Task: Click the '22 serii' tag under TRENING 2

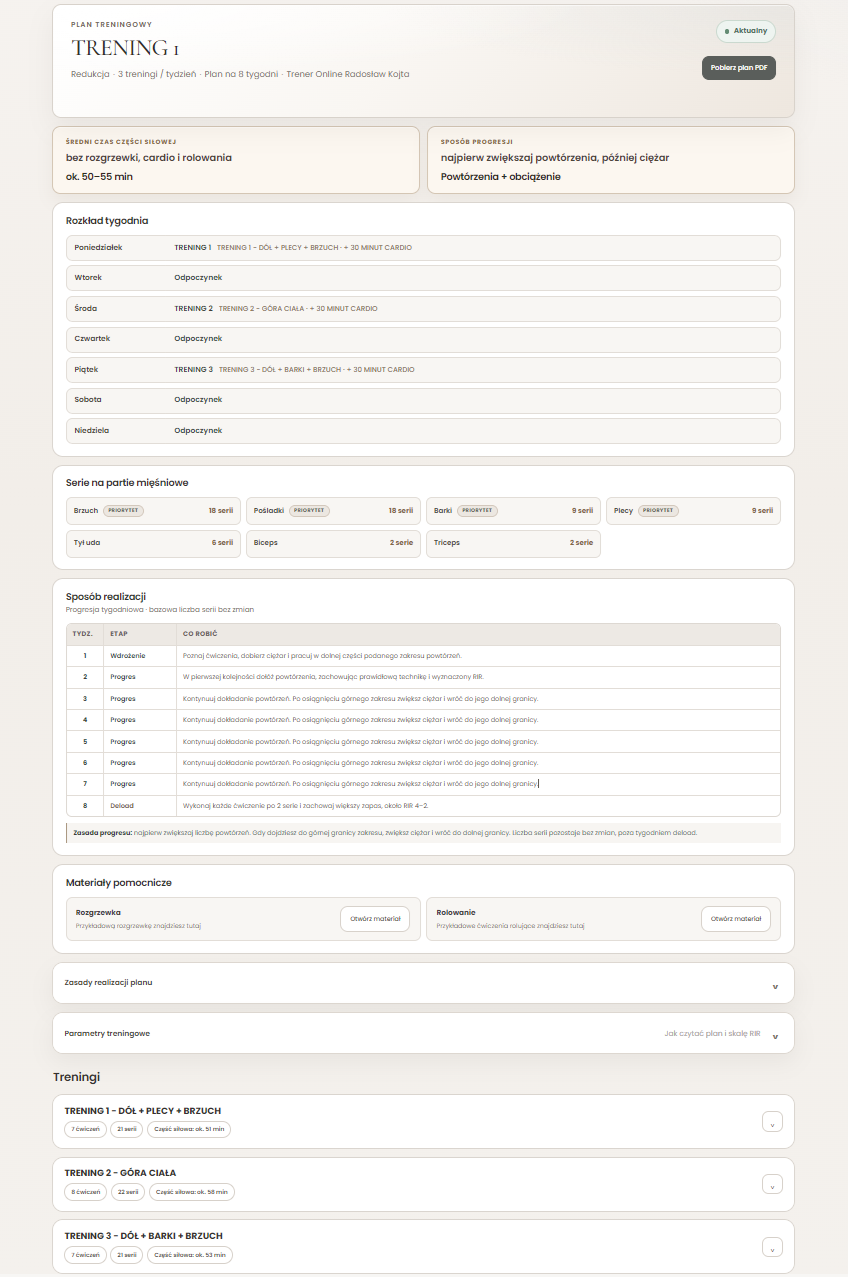Action: pos(126,1192)
